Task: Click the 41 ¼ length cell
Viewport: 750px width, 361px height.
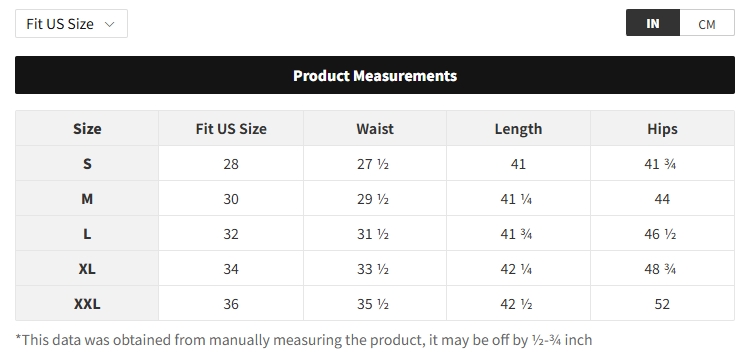Action: (518, 198)
